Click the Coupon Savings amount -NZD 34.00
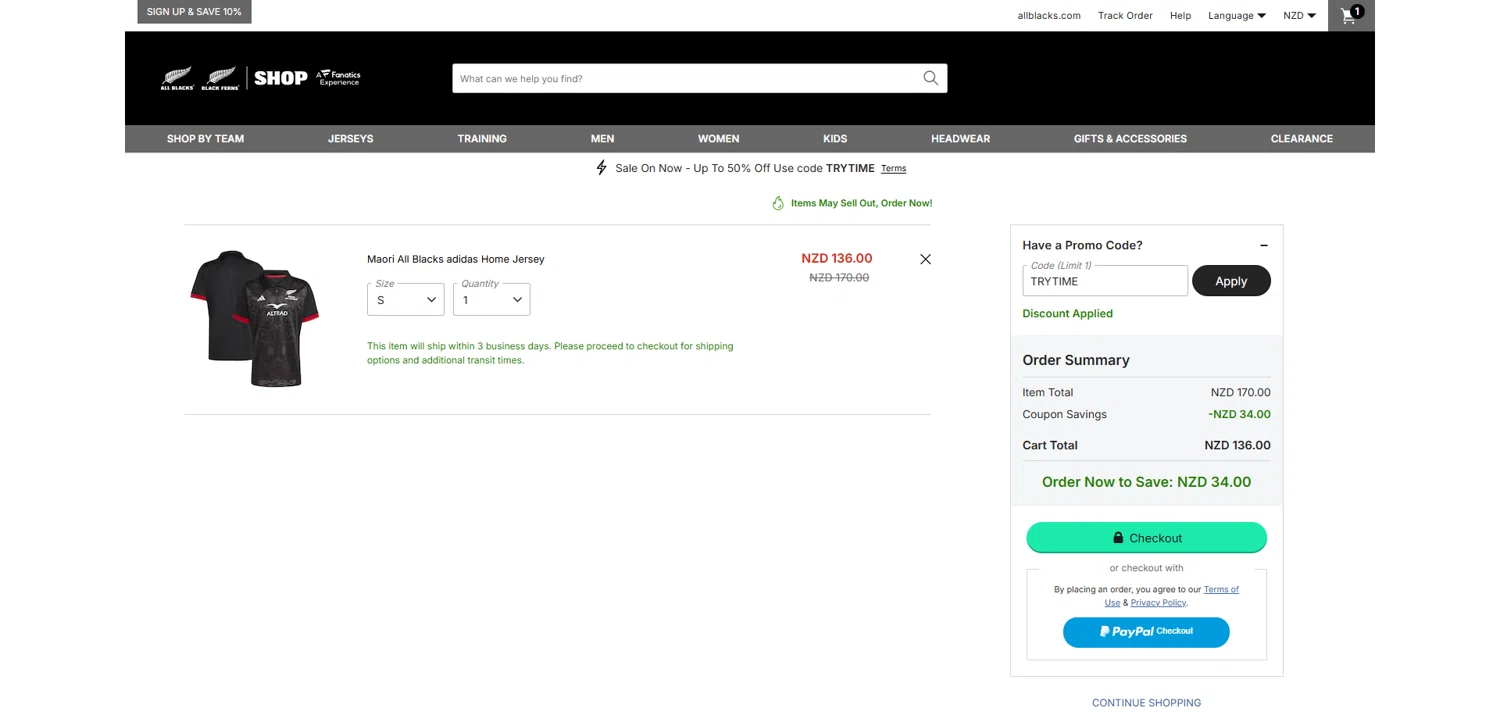The width and height of the screenshot is (1500, 712). tap(1239, 414)
